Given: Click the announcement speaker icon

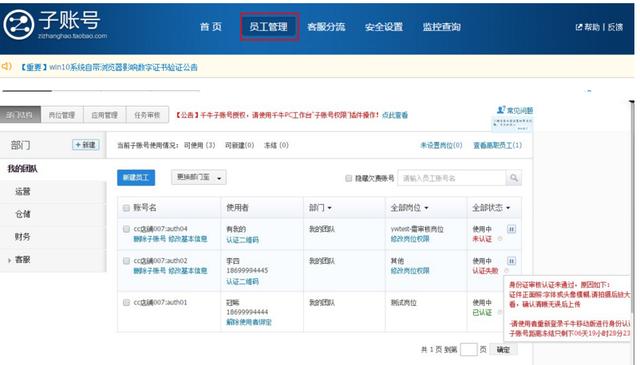Looking at the screenshot, I should (7, 66).
